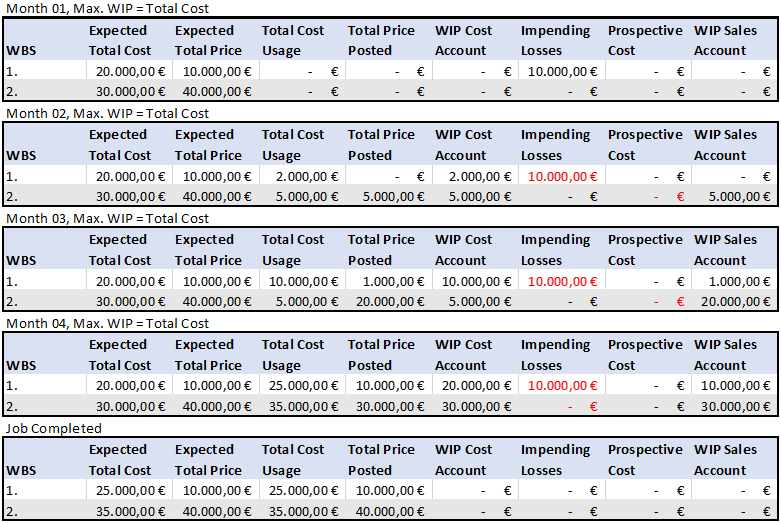The height and width of the screenshot is (523, 781).
Task: Click Month 02 WIP Sales Account 5.000,00 € cell
Action: pos(733,196)
